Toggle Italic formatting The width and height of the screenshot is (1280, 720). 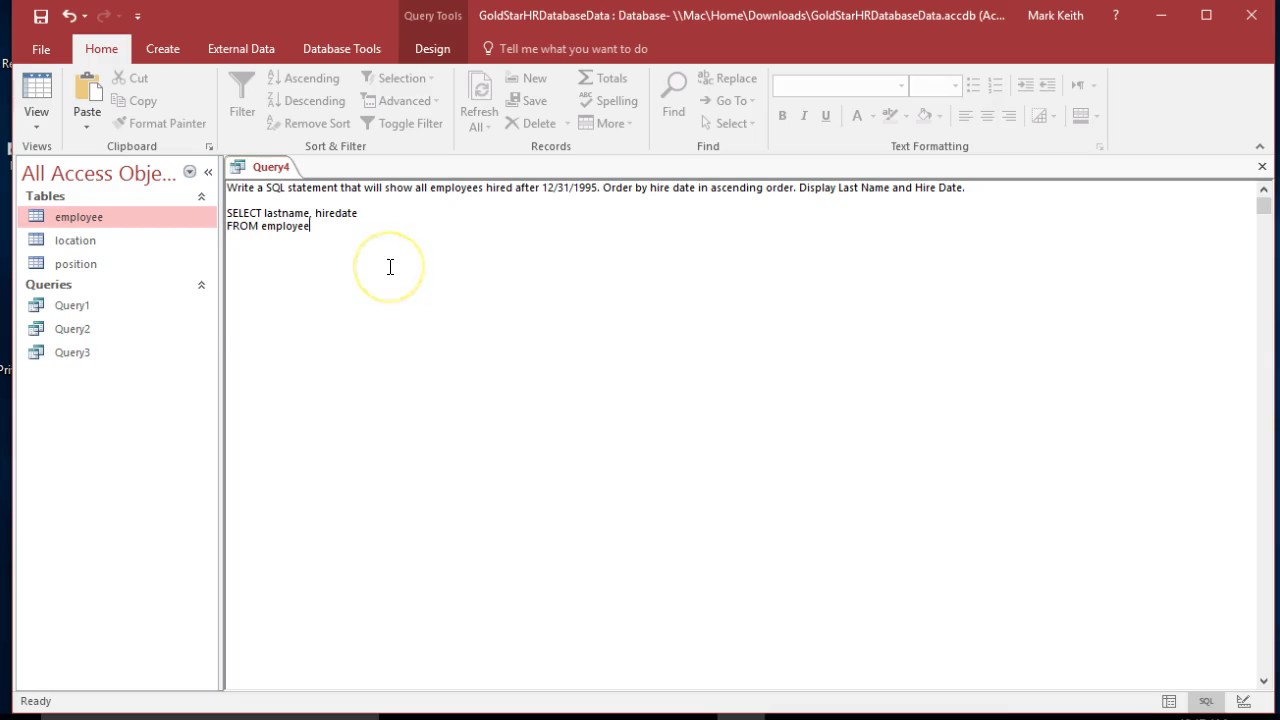point(804,116)
